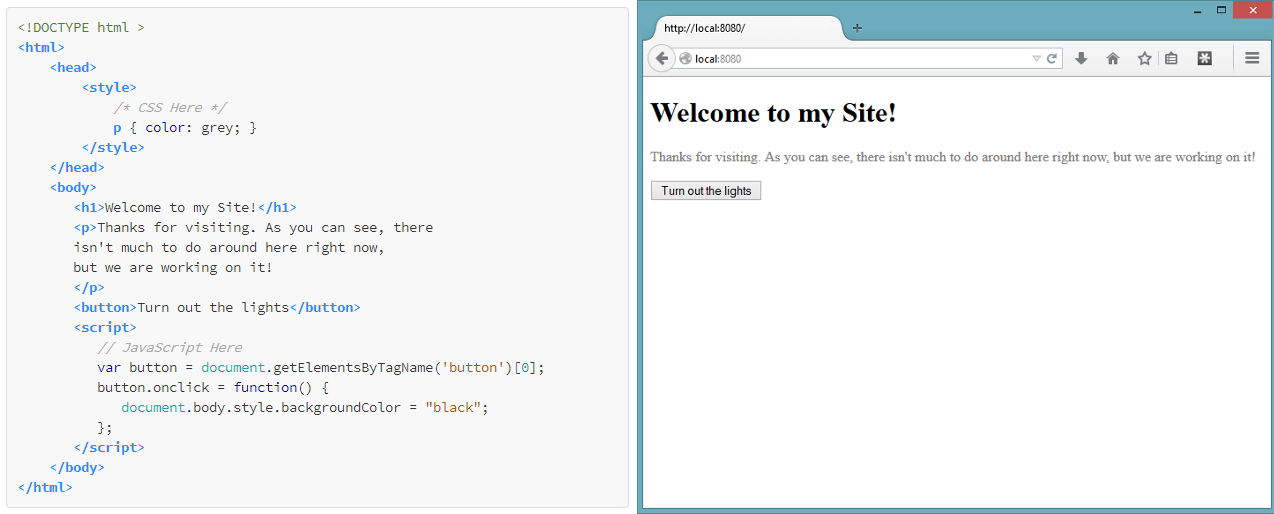
Task: Click the '<!DOCTYPE html >' code line
Action: point(81,28)
